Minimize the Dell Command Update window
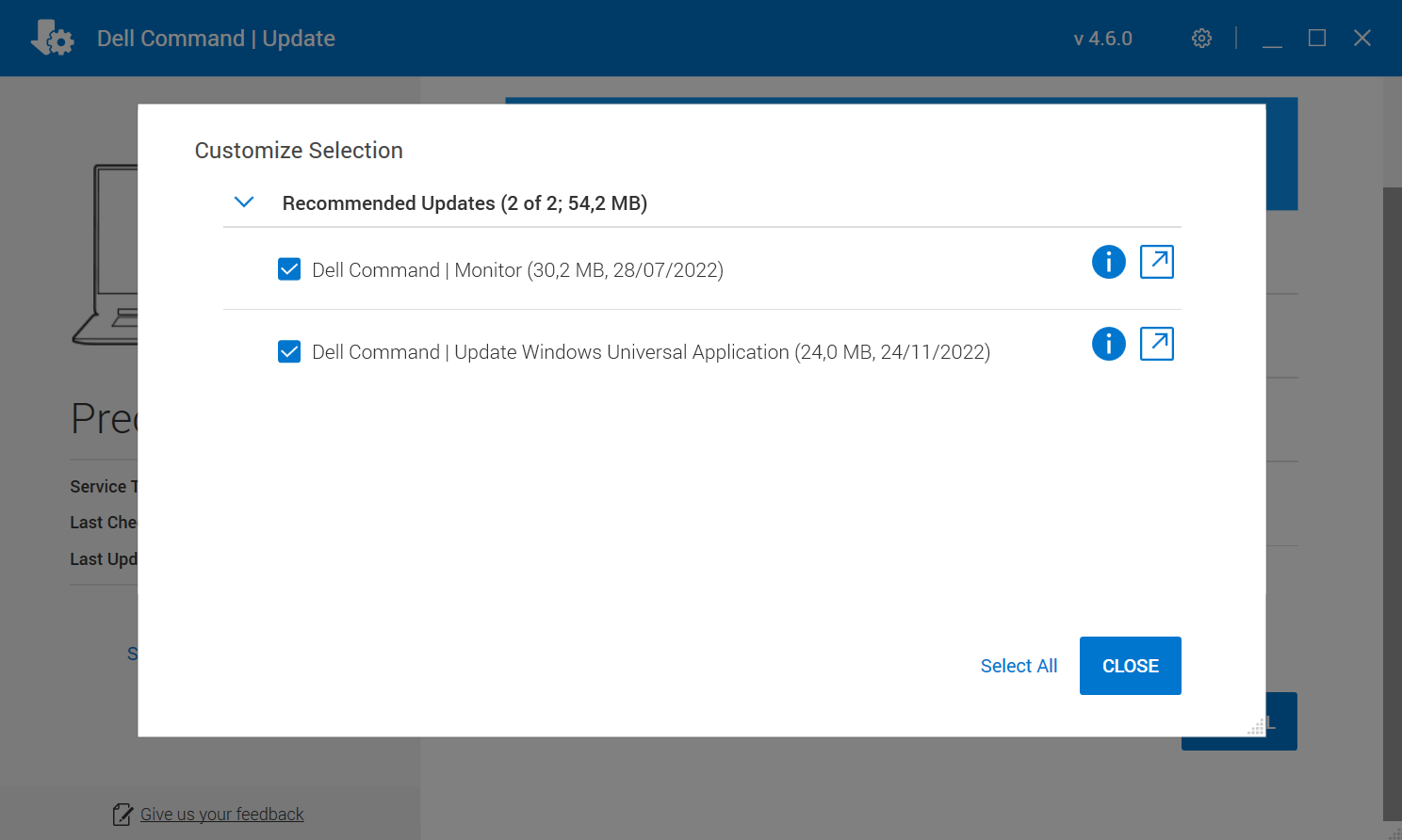 [1272, 38]
